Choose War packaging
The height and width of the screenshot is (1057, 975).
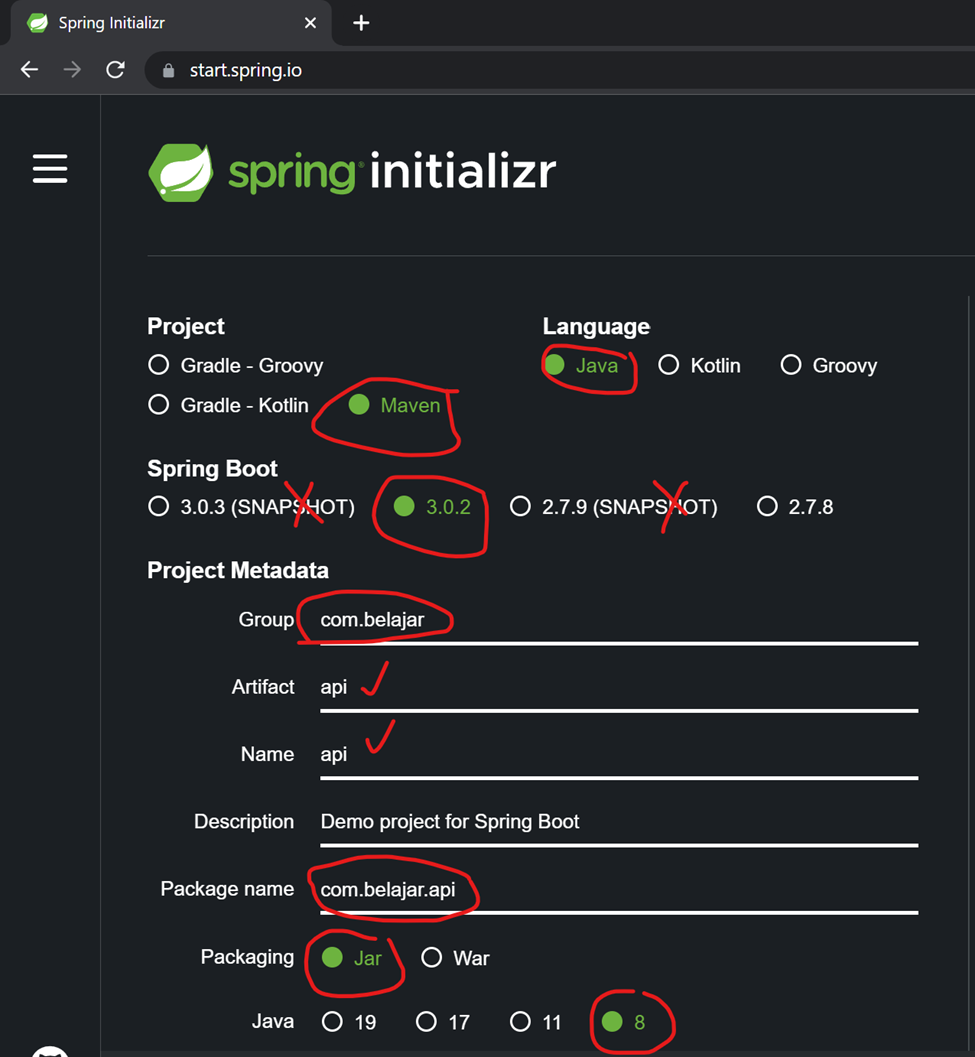click(431, 957)
